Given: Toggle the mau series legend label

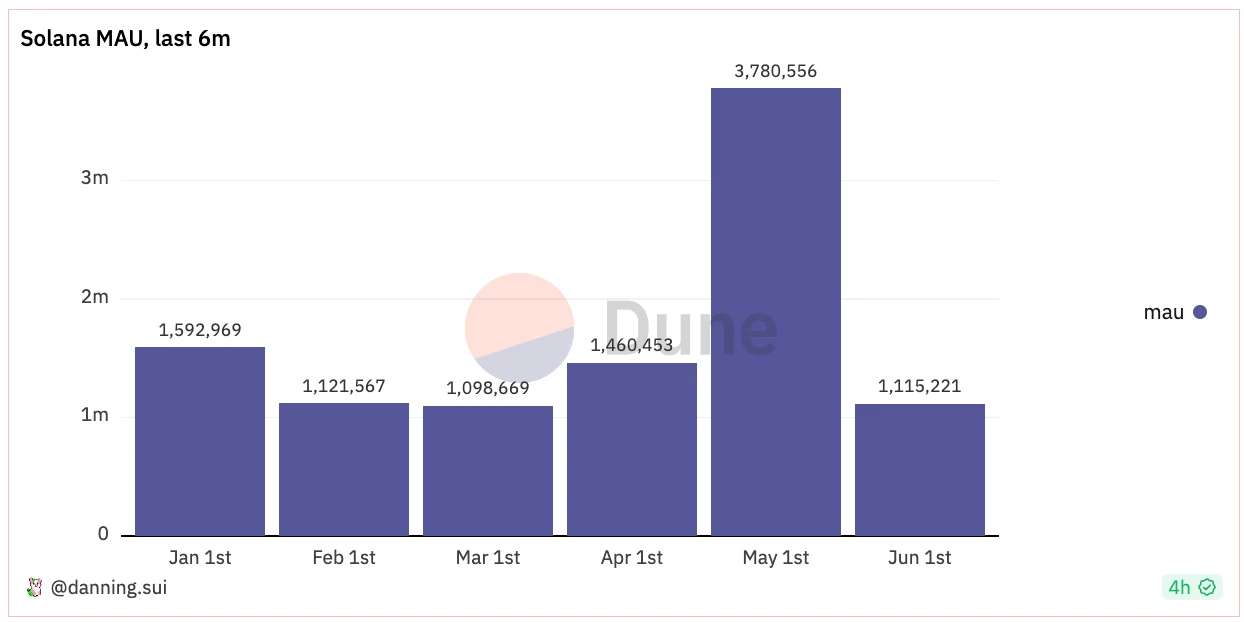Looking at the screenshot, I should 1163,312.
